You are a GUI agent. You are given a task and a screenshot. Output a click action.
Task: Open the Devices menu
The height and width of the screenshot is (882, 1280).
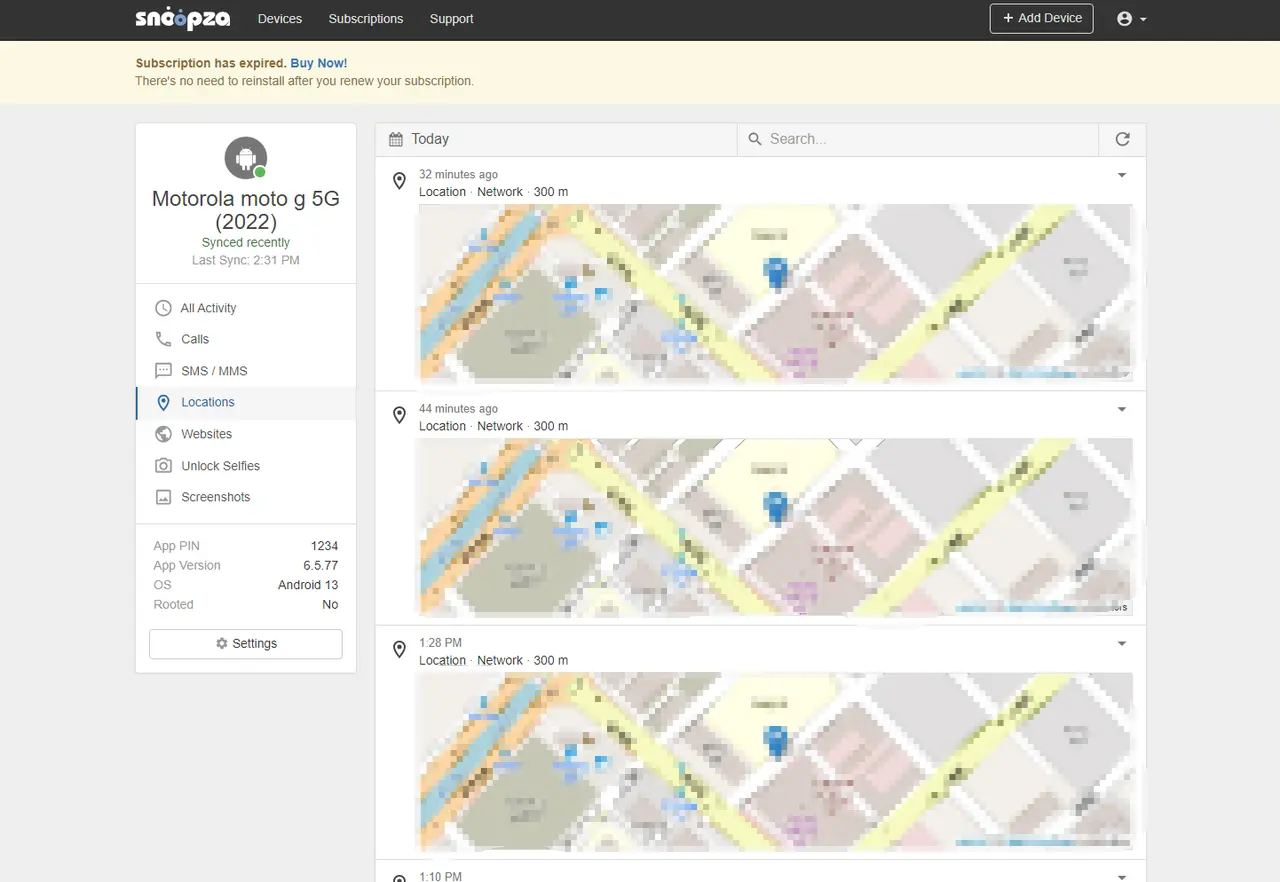[280, 19]
